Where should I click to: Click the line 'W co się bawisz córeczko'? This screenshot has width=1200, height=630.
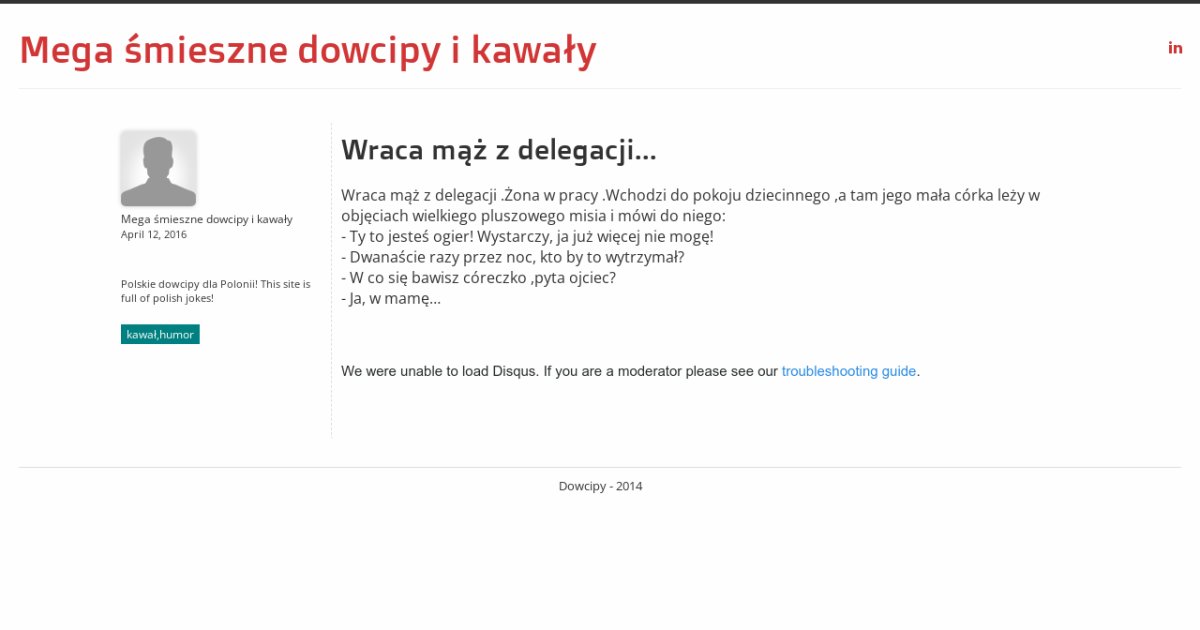(x=478, y=278)
